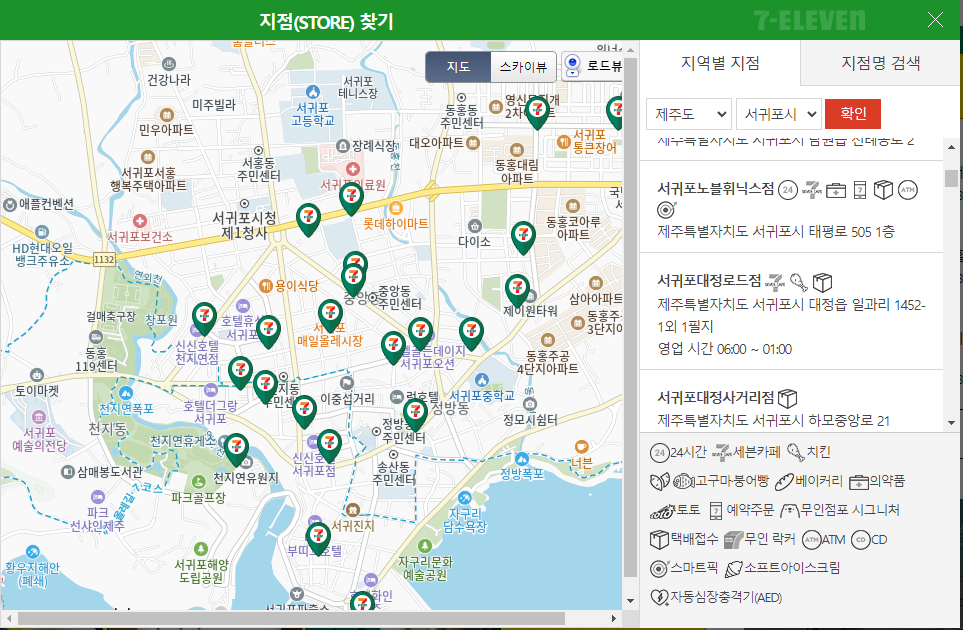963x630 pixels.
Task: Click the 정방폭포 map label
Action: tap(522, 474)
